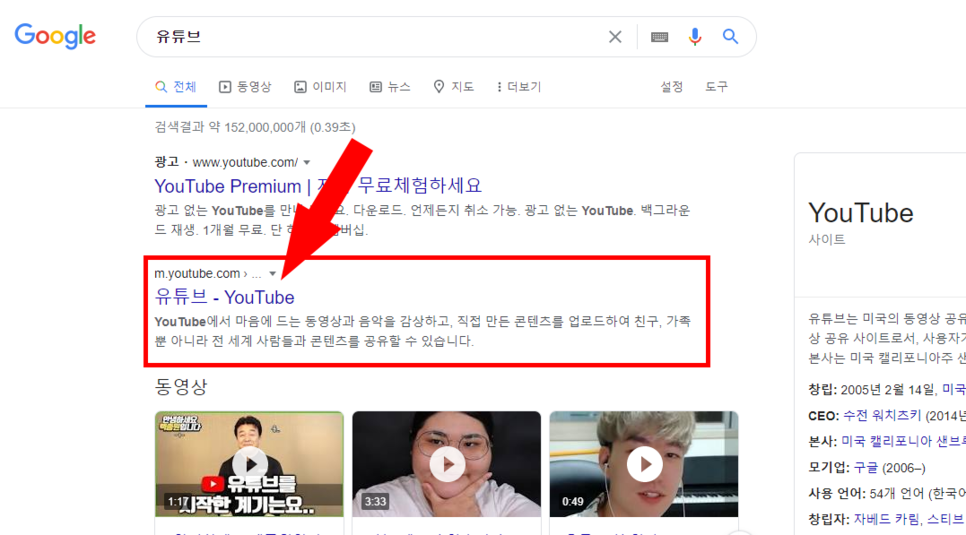This screenshot has width=966, height=535.
Task: Start voice search with the microphone icon
Action: [x=695, y=37]
